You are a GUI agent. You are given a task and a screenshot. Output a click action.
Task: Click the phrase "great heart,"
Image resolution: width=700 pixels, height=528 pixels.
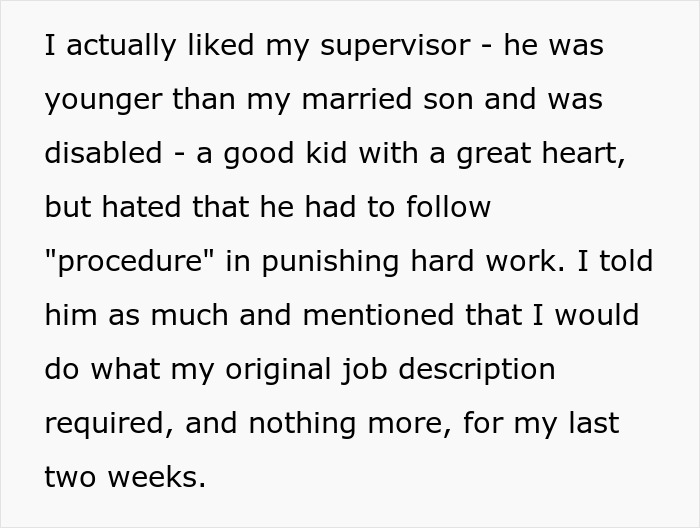[541, 154]
